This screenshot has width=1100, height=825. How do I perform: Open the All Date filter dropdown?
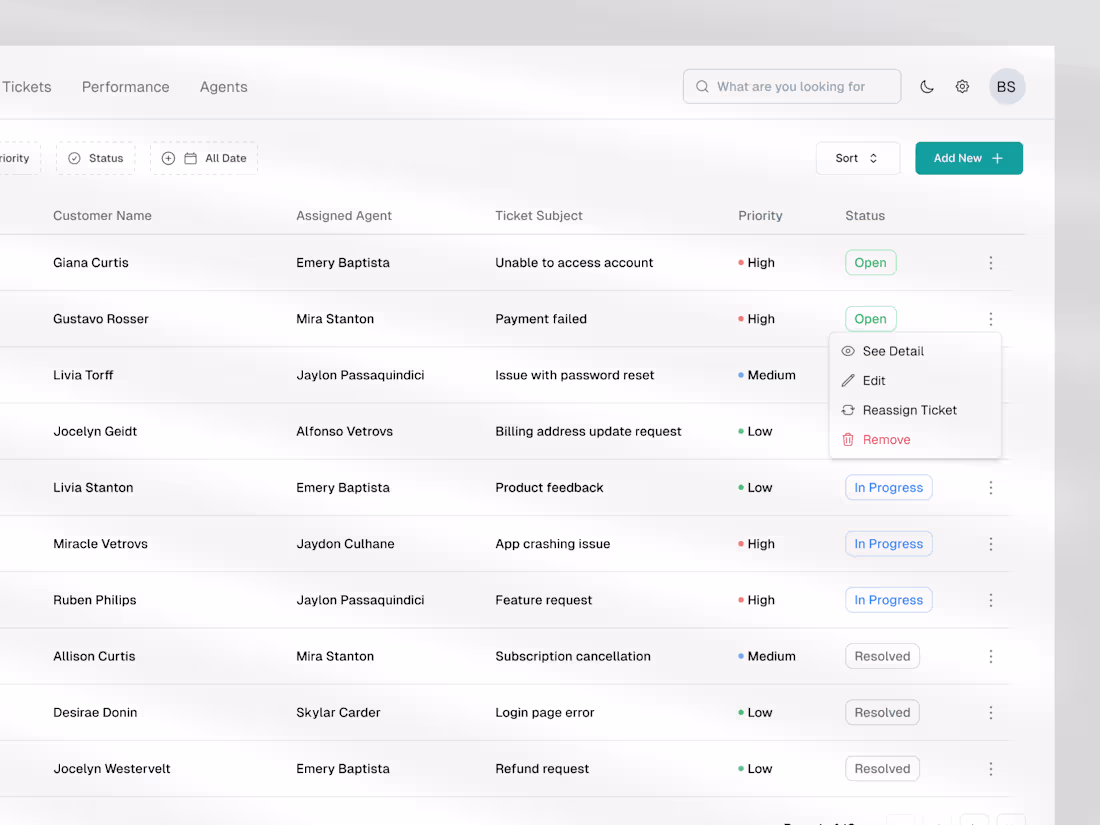204,157
